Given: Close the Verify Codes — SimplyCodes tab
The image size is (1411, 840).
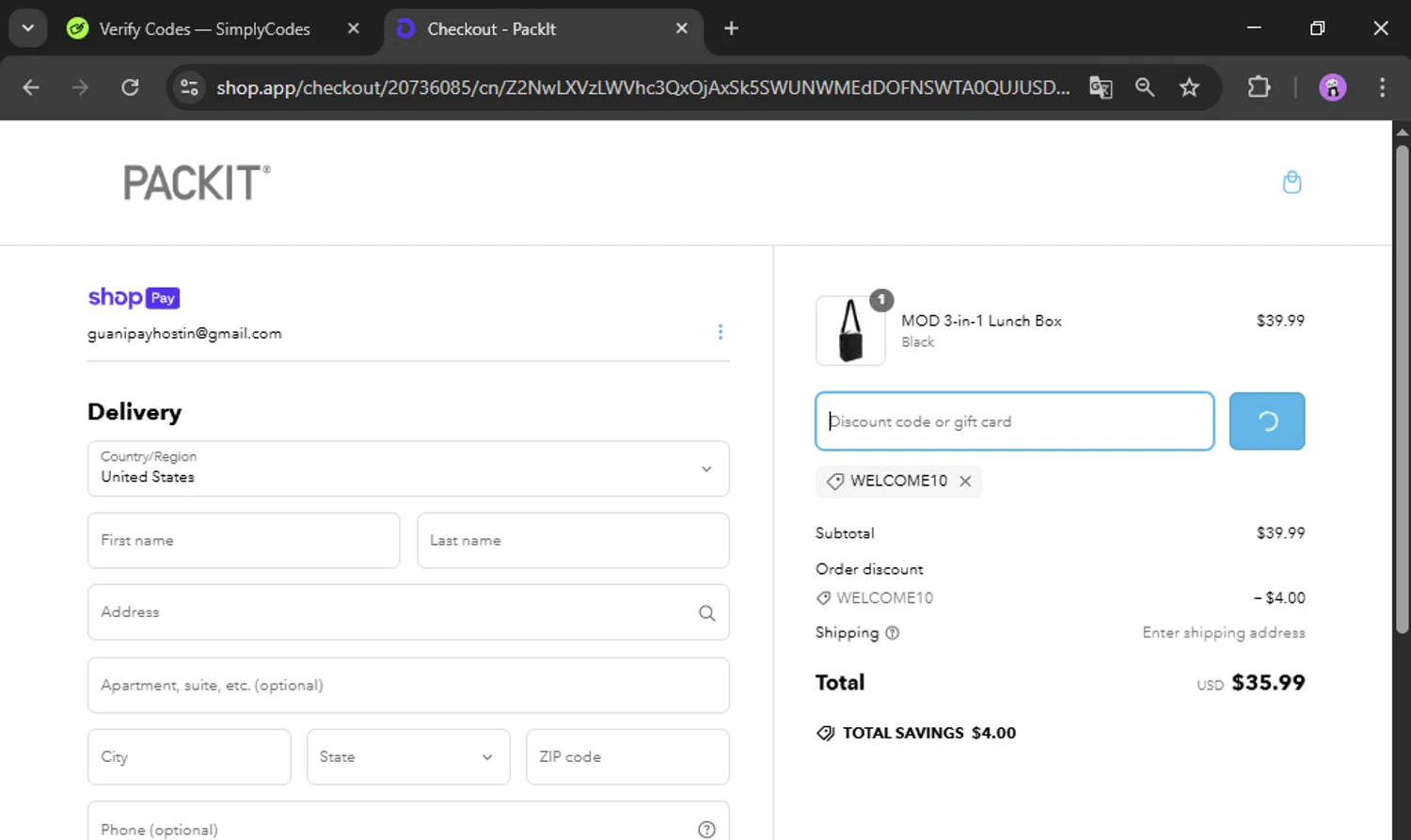Looking at the screenshot, I should click(x=354, y=28).
